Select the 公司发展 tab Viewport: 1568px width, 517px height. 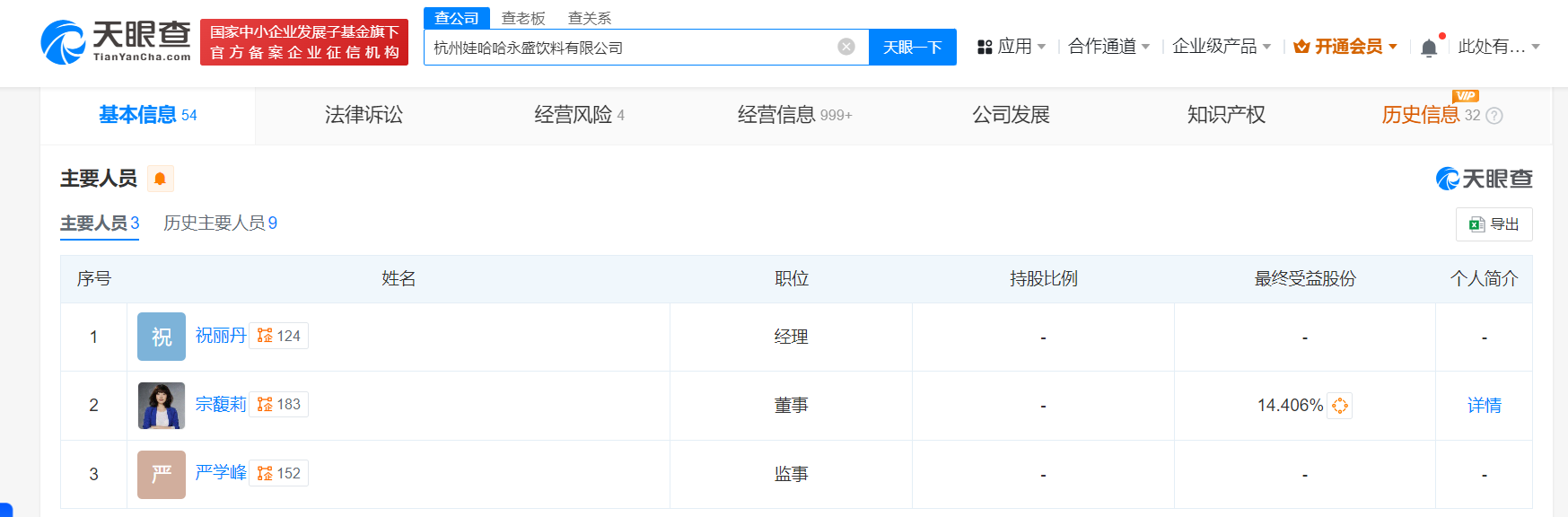(1011, 115)
